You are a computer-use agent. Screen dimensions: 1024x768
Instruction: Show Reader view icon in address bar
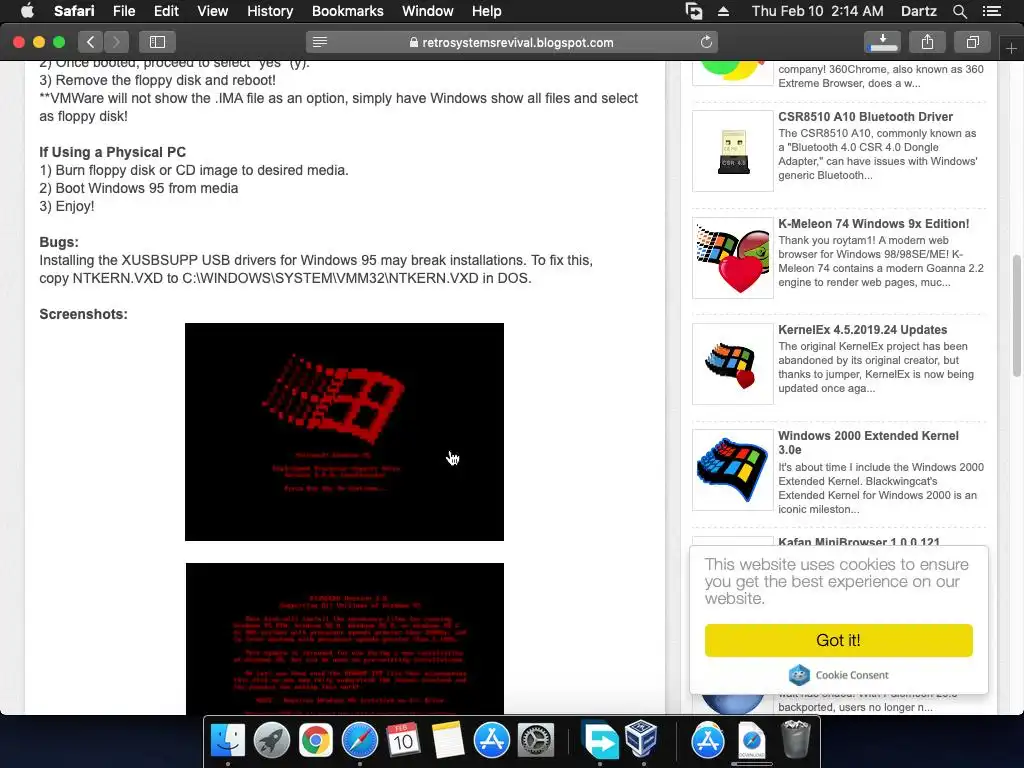click(319, 42)
